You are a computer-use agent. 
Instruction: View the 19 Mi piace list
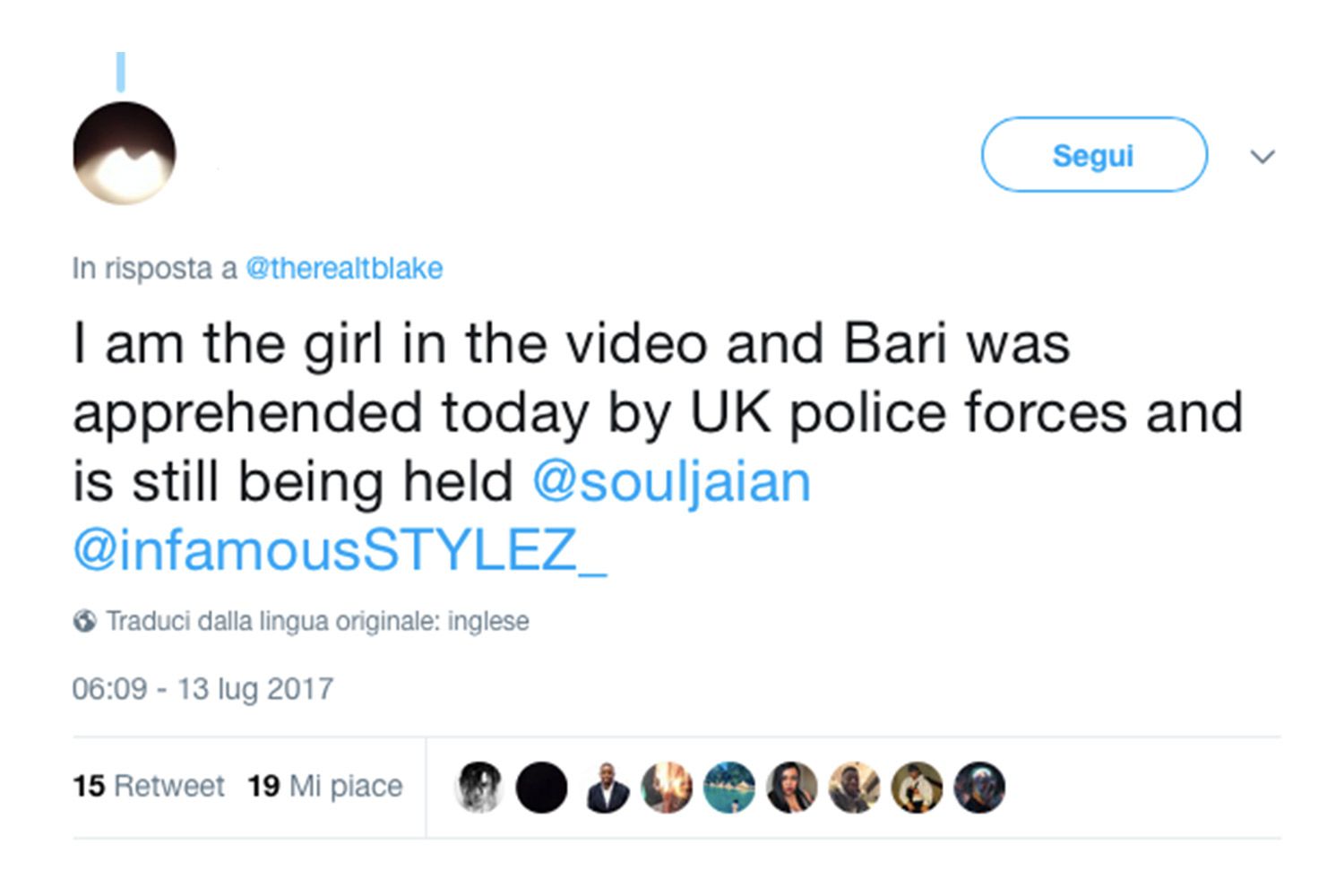pyautogui.click(x=324, y=786)
